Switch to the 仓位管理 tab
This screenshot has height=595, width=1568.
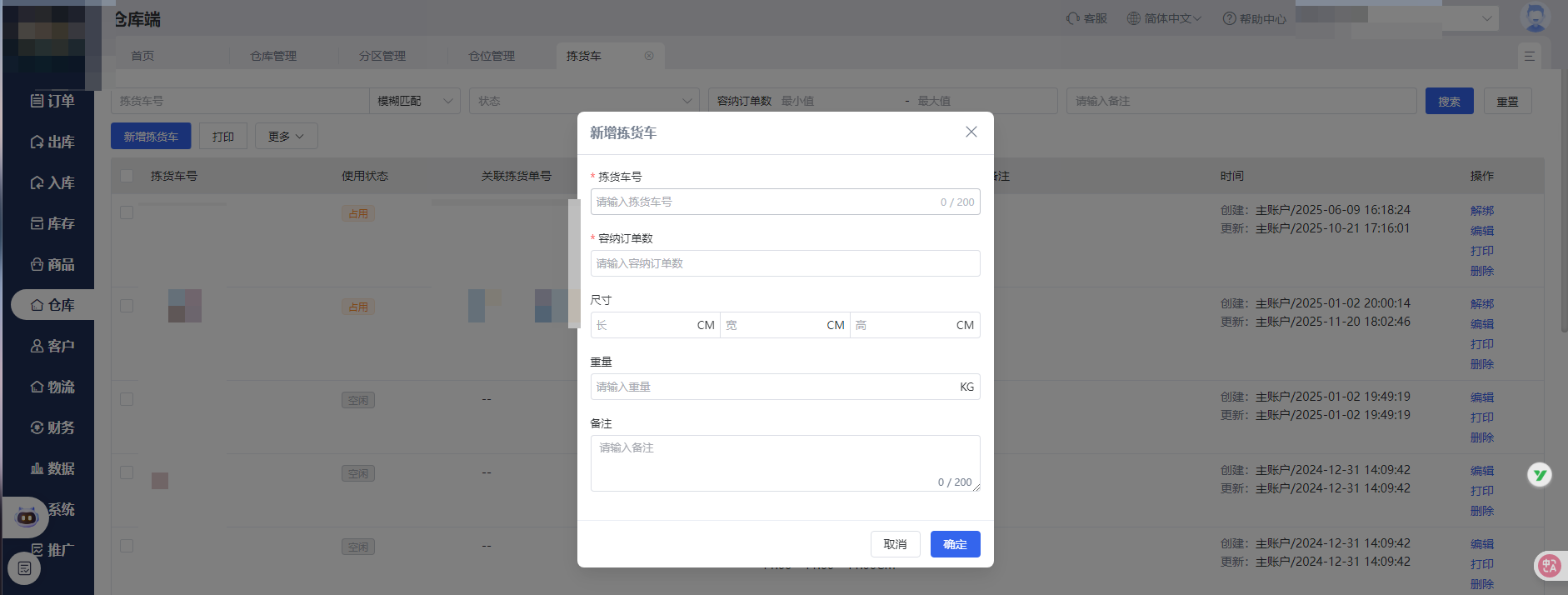click(492, 56)
